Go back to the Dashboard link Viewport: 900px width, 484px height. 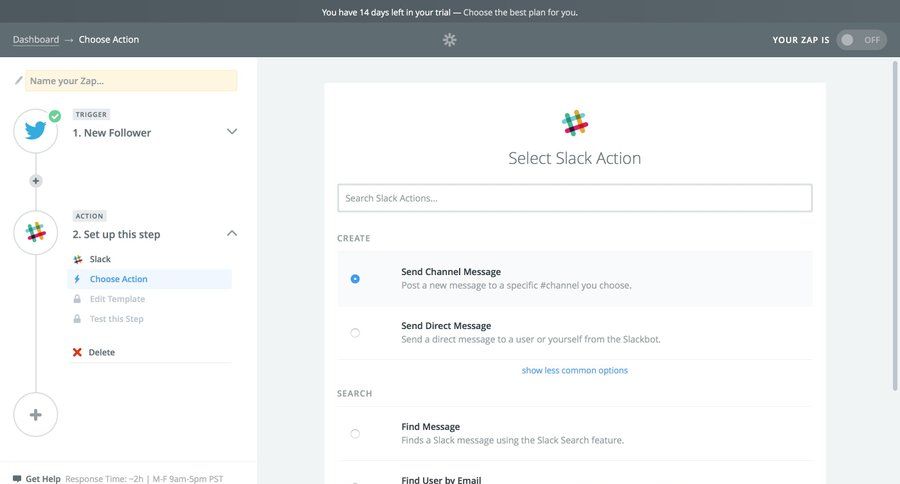tap(36, 40)
